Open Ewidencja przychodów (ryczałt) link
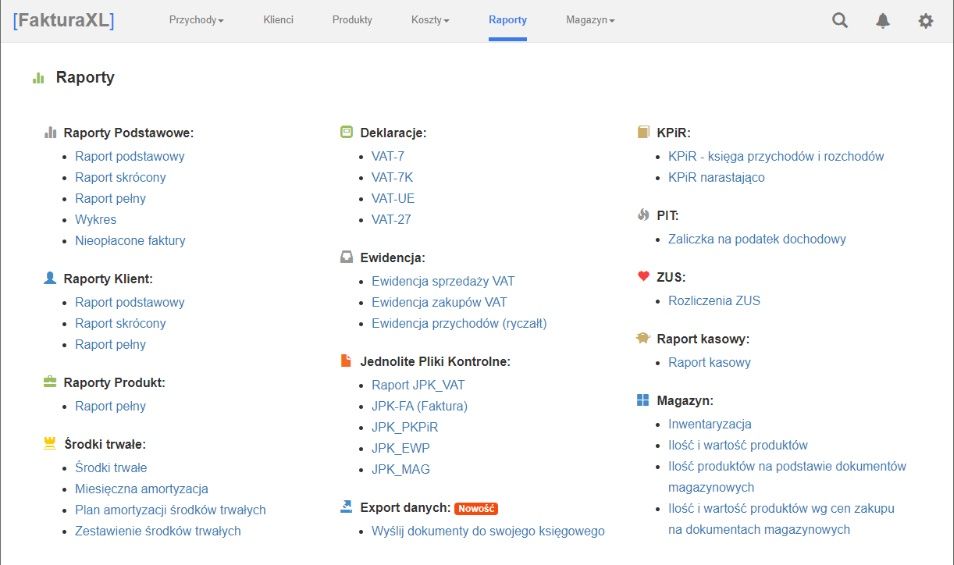 pyautogui.click(x=459, y=324)
